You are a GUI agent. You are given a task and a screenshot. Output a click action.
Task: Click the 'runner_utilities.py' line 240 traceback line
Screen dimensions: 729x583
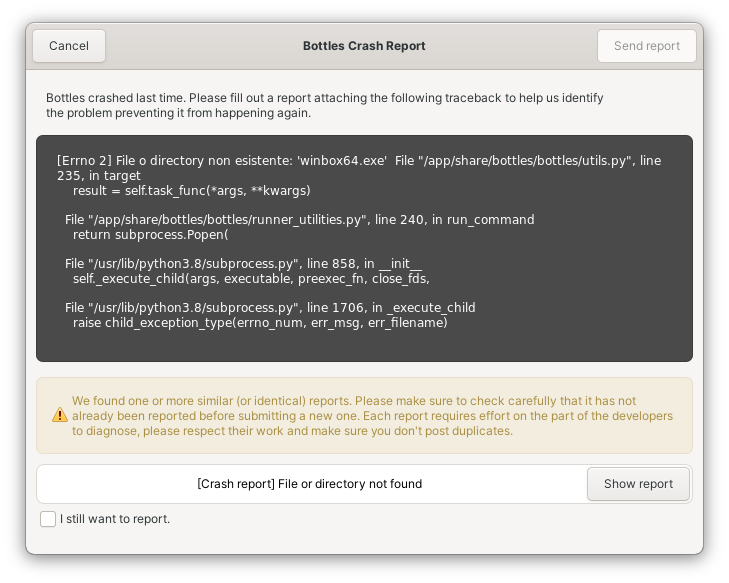tap(299, 219)
